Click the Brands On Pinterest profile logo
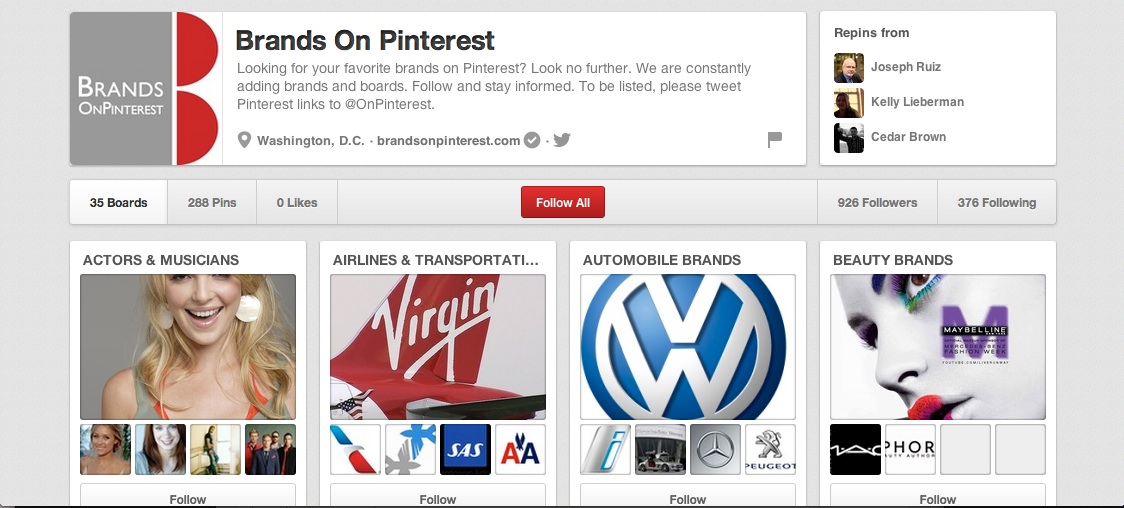The height and width of the screenshot is (508, 1124). 146,88
